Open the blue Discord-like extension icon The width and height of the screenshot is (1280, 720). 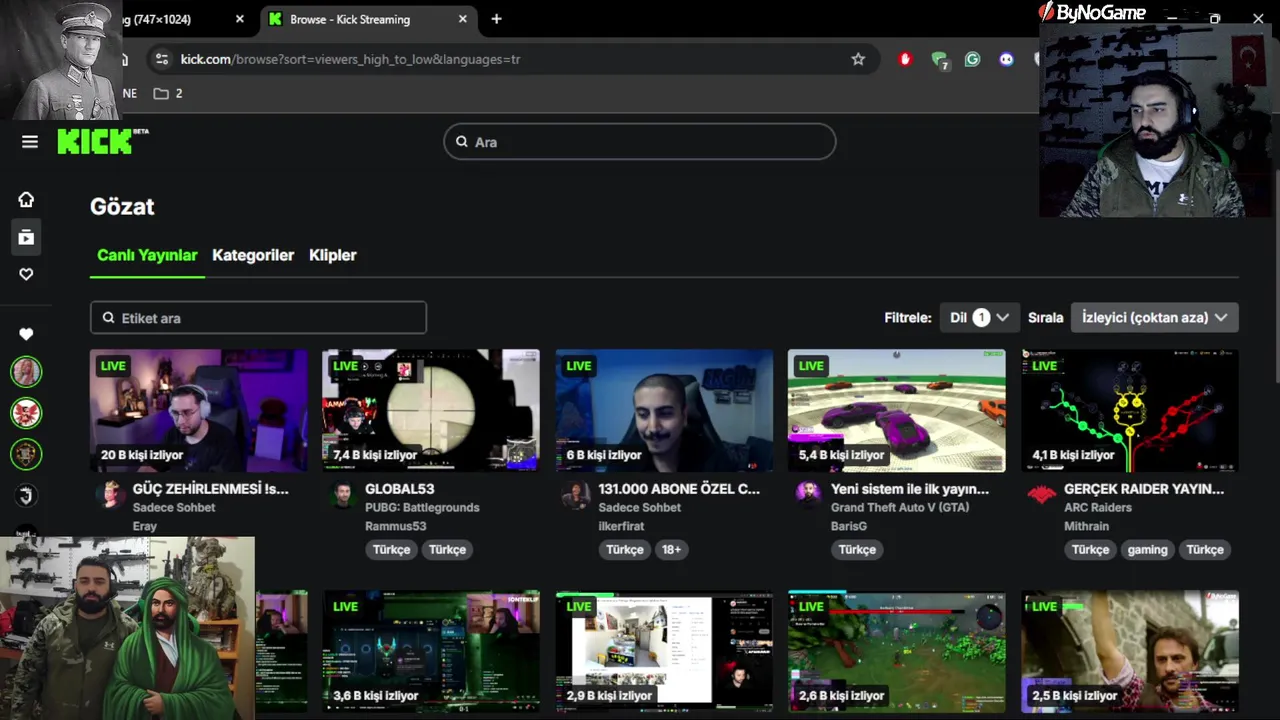(1006, 59)
